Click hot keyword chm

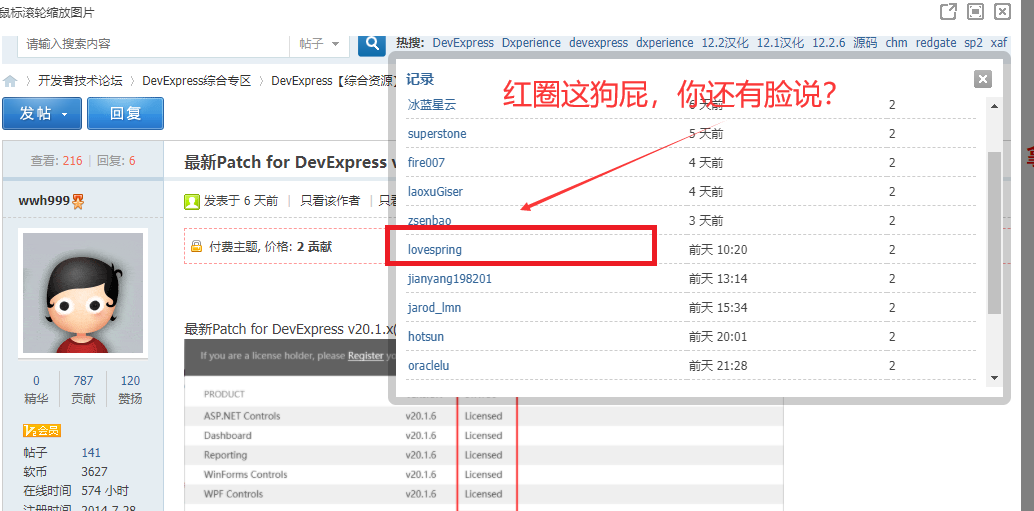(x=896, y=43)
